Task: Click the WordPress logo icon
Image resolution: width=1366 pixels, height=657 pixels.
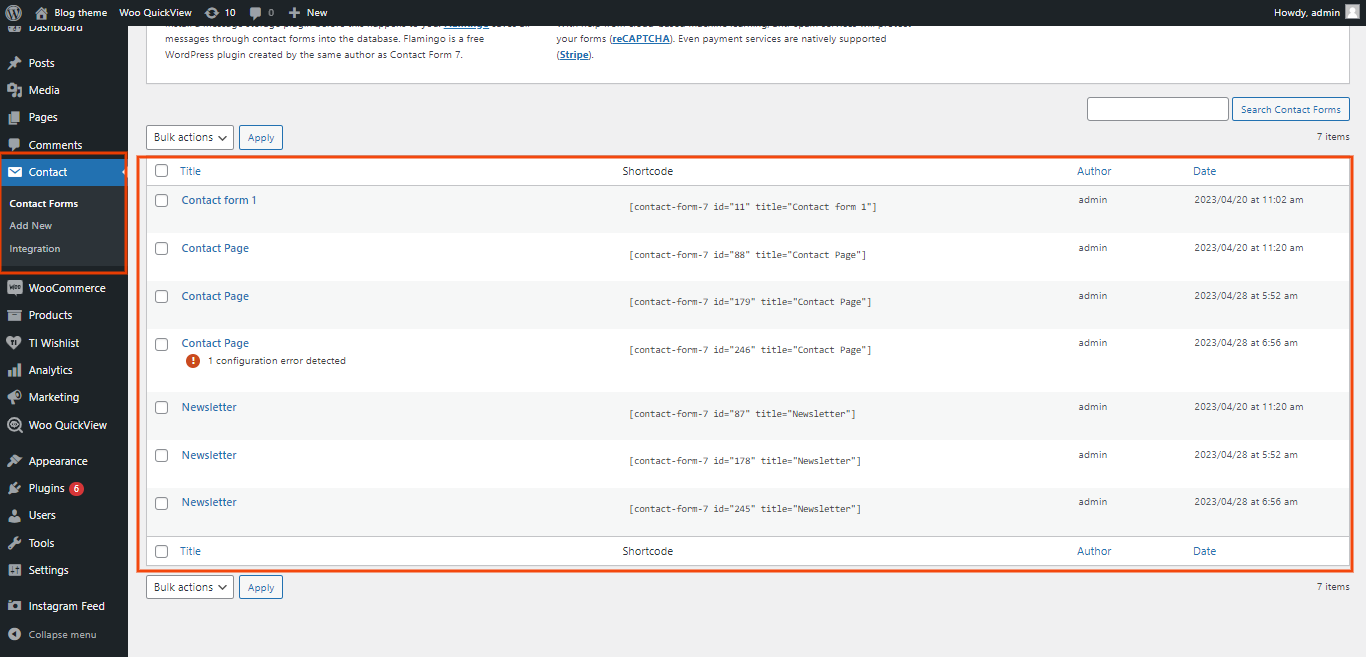Action: point(13,12)
